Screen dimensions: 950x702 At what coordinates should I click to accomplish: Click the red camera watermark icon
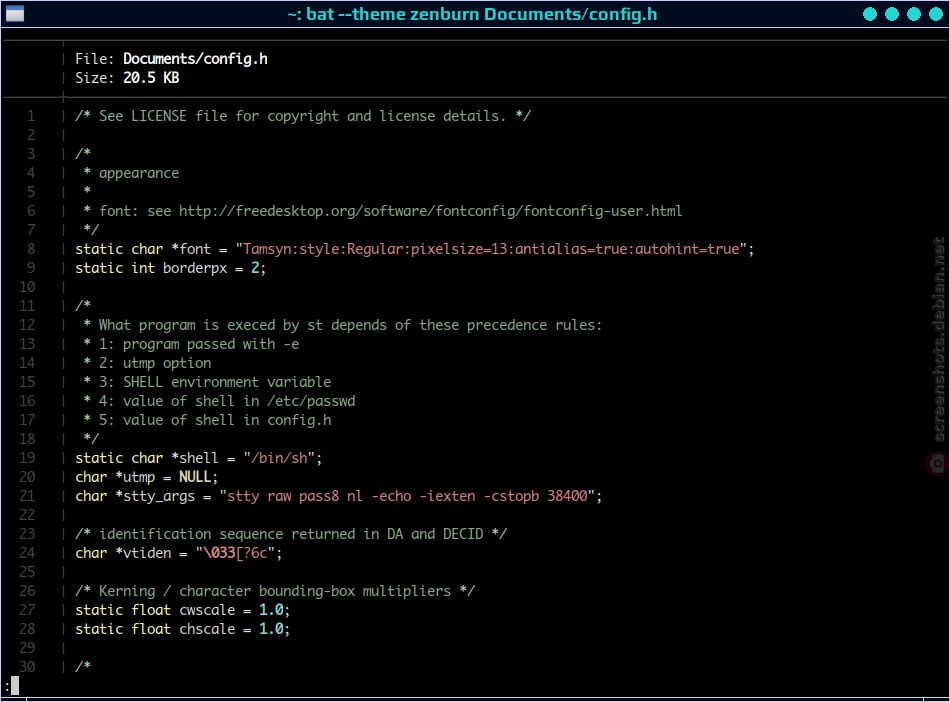point(937,463)
